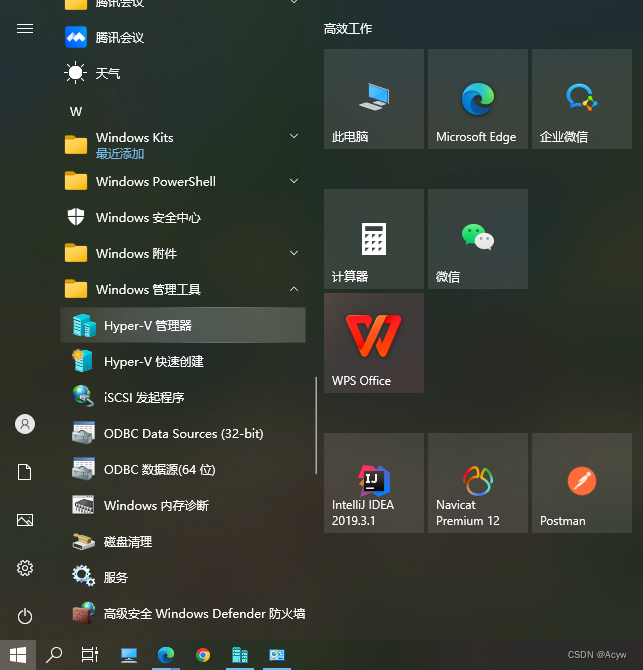Open the 天气 weather app
643x670 pixels.
pyautogui.click(x=183, y=73)
